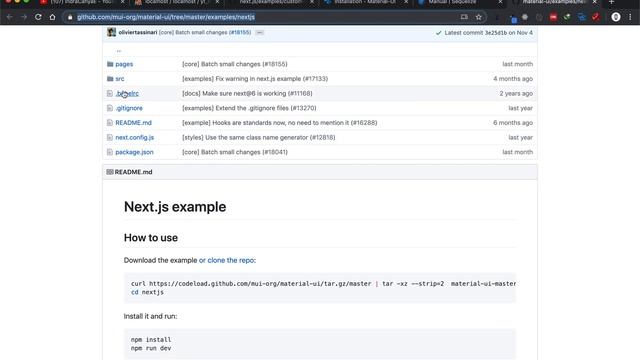Click the .gitignore file icon
The image size is (640, 360).
[110, 108]
